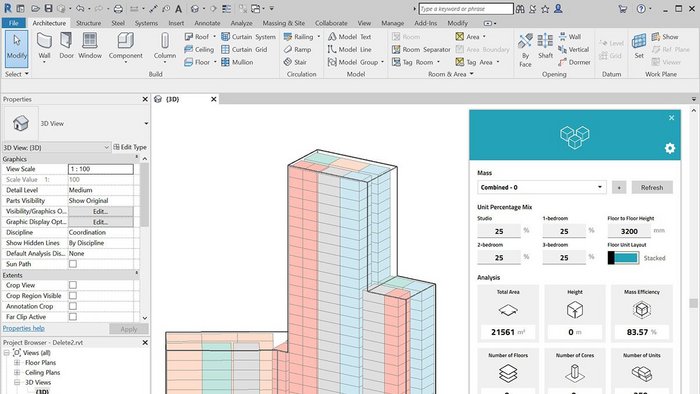The image size is (700, 394).
Task: Open the 3D View: {3D} instance dropdown
Action: (x=56, y=147)
